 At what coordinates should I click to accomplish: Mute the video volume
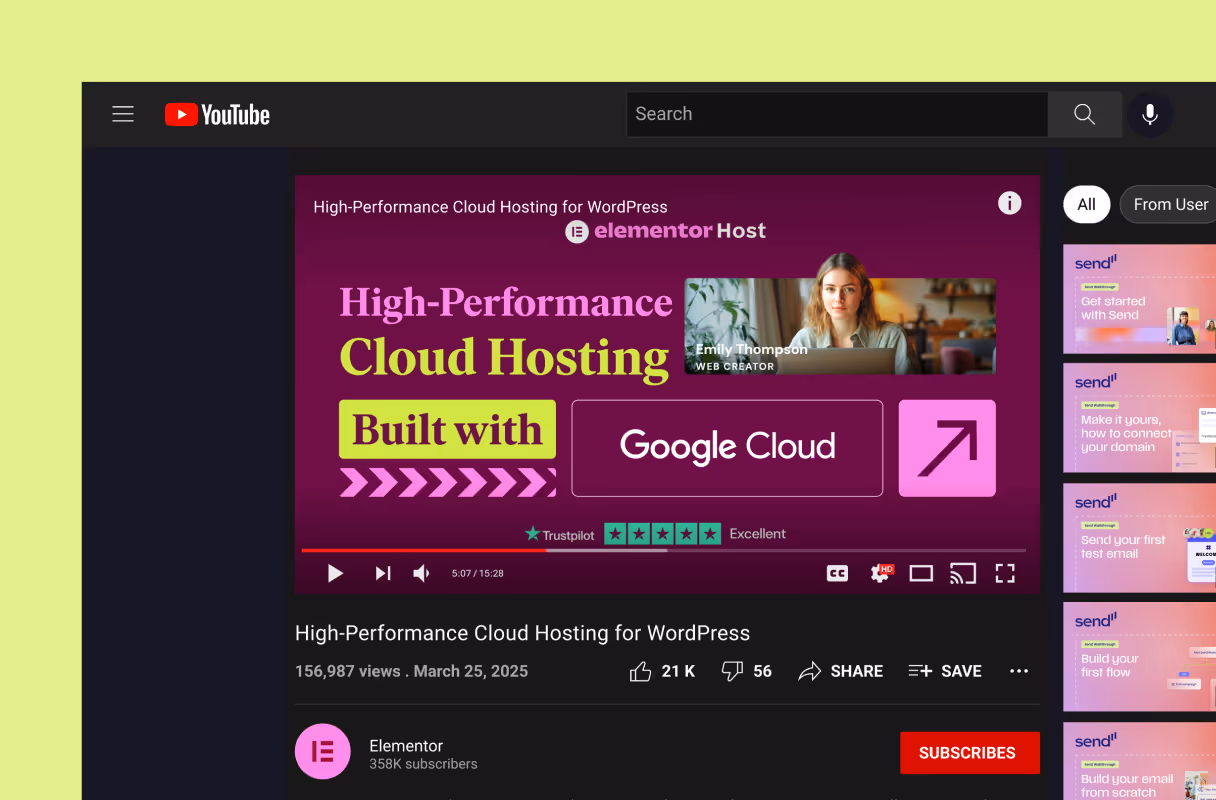click(422, 573)
